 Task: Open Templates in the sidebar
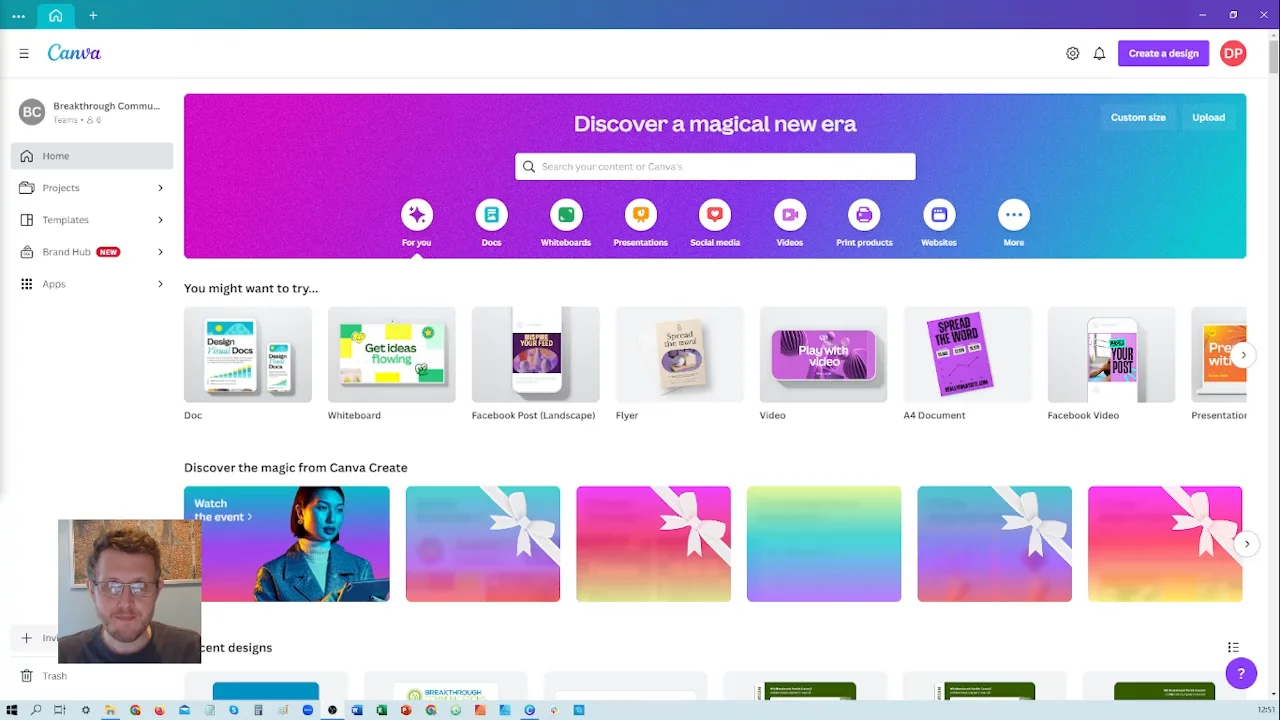[x=92, y=220]
